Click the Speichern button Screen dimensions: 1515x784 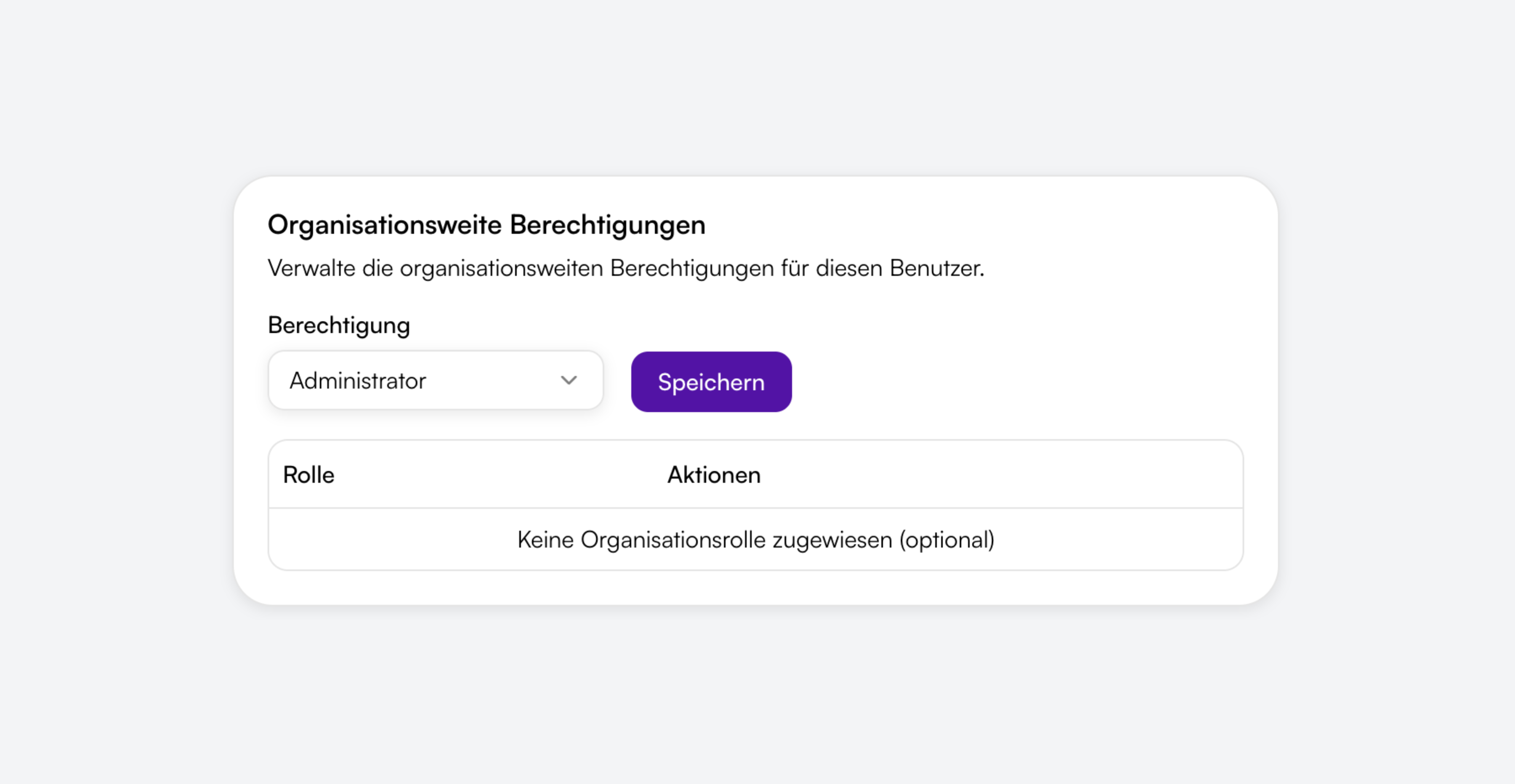coord(711,382)
